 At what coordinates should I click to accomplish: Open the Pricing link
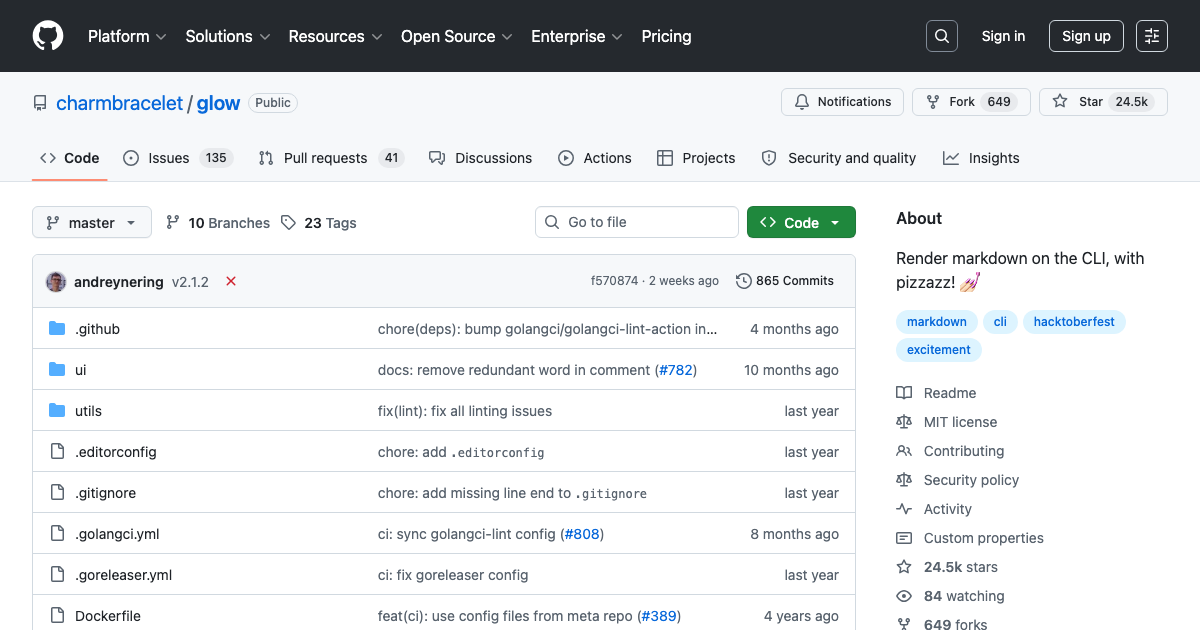(x=666, y=36)
